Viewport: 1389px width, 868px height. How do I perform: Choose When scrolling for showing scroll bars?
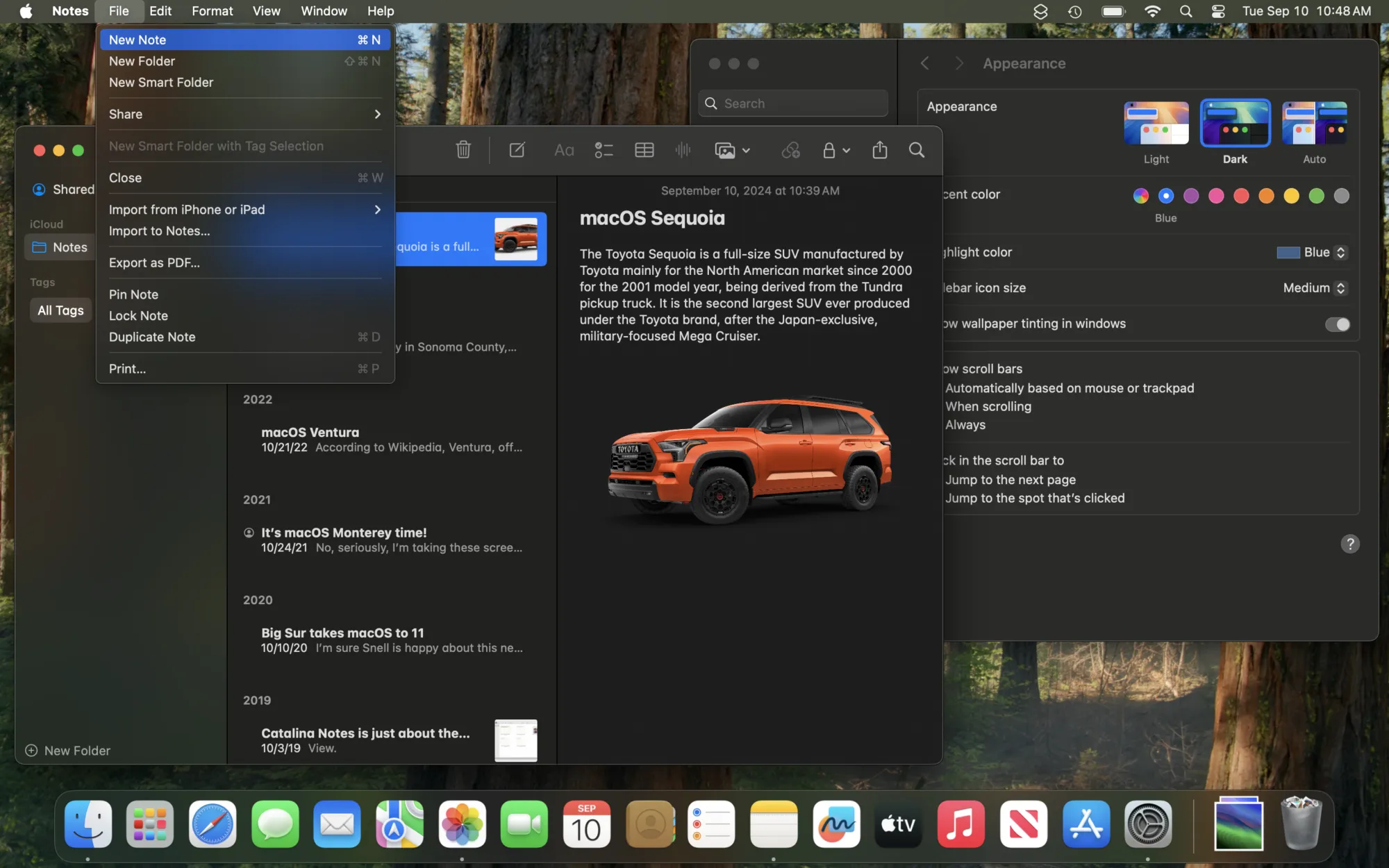(988, 406)
